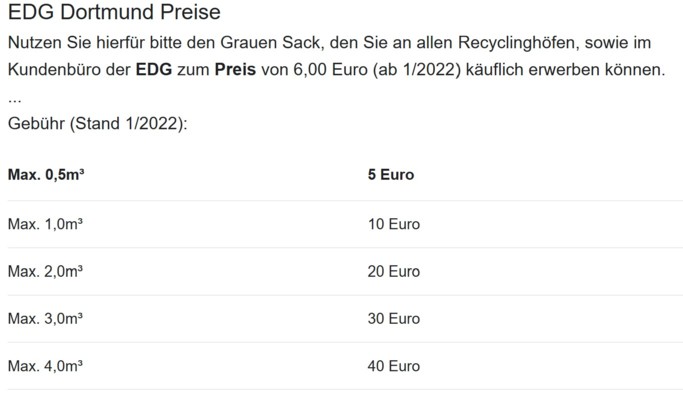Click the '6,00 Euro' price text
Screen dimensions: 683x403
[x=330, y=69]
